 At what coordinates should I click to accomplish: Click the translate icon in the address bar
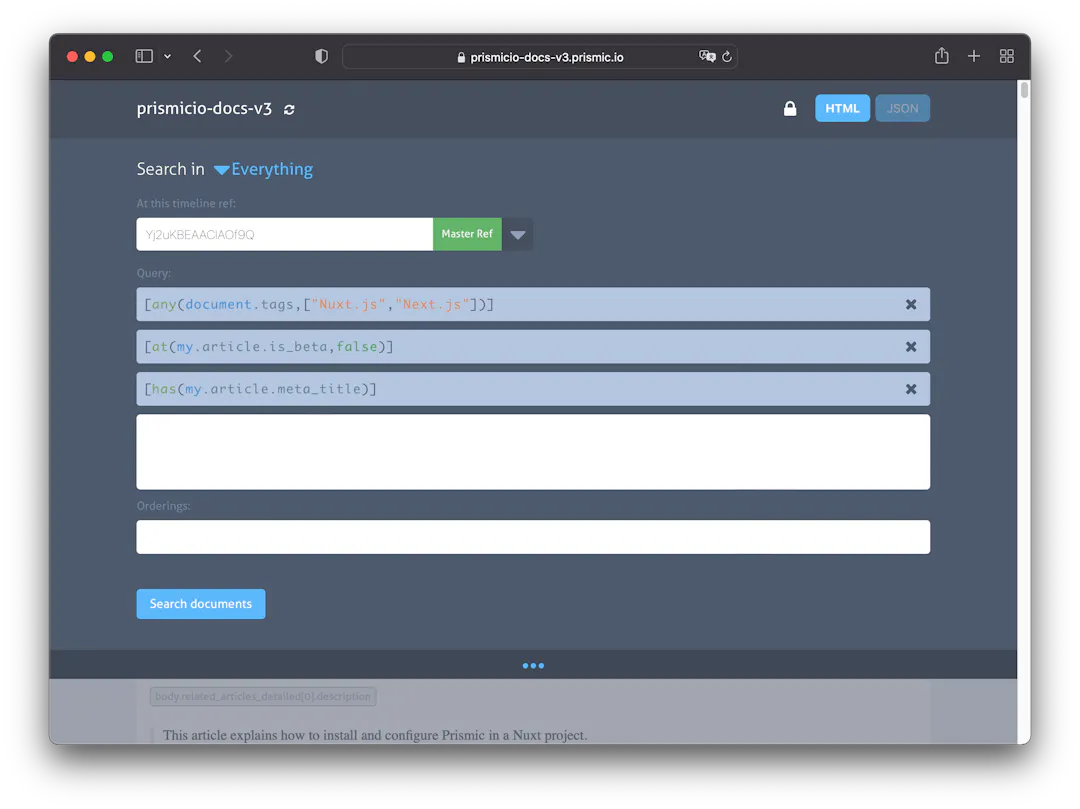click(x=707, y=57)
